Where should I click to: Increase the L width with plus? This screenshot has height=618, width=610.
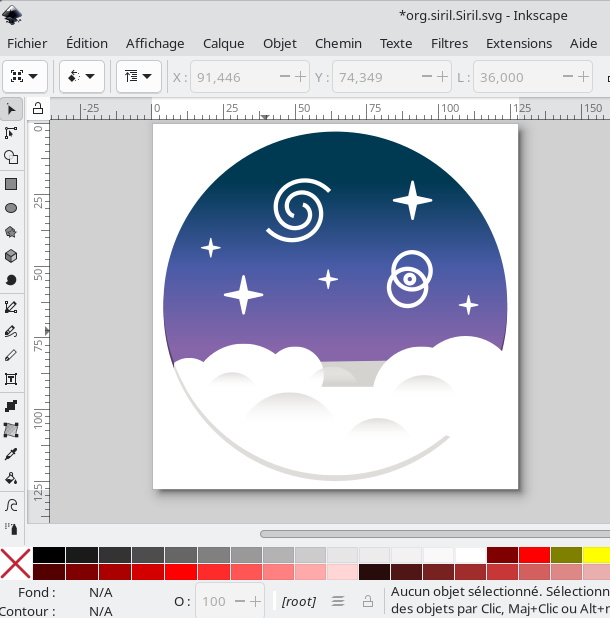[x=584, y=76]
